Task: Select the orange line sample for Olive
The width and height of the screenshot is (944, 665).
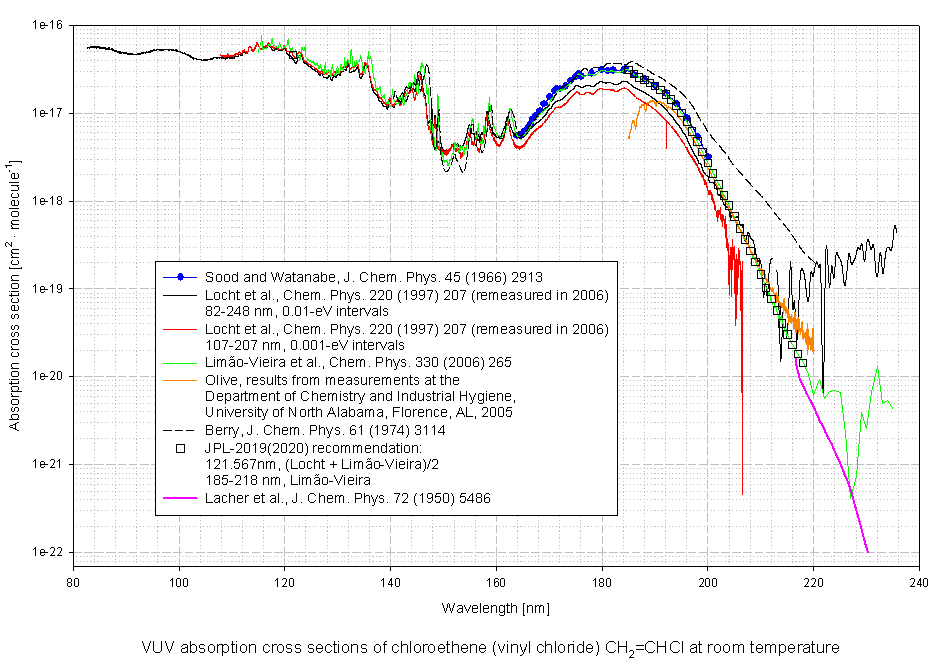Action: pyautogui.click(x=180, y=380)
